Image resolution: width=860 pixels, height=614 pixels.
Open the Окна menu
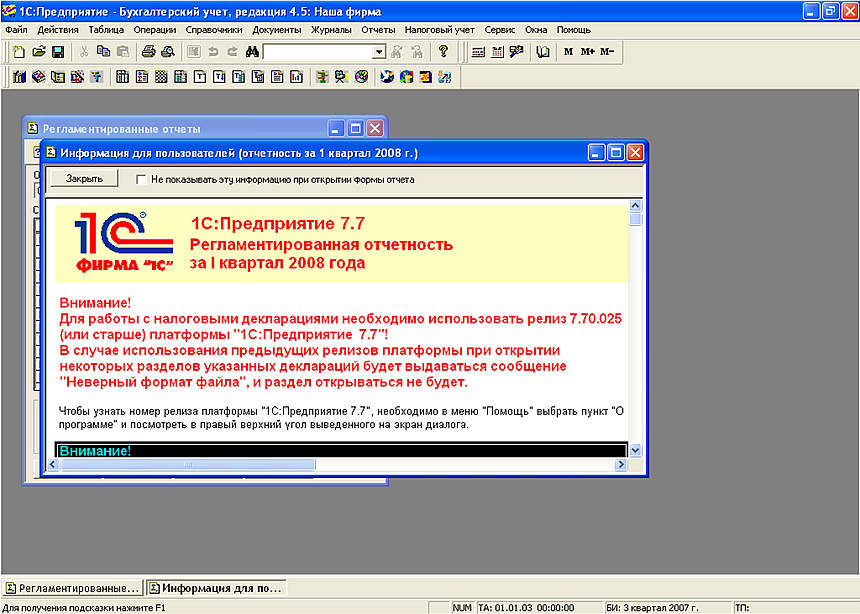536,30
